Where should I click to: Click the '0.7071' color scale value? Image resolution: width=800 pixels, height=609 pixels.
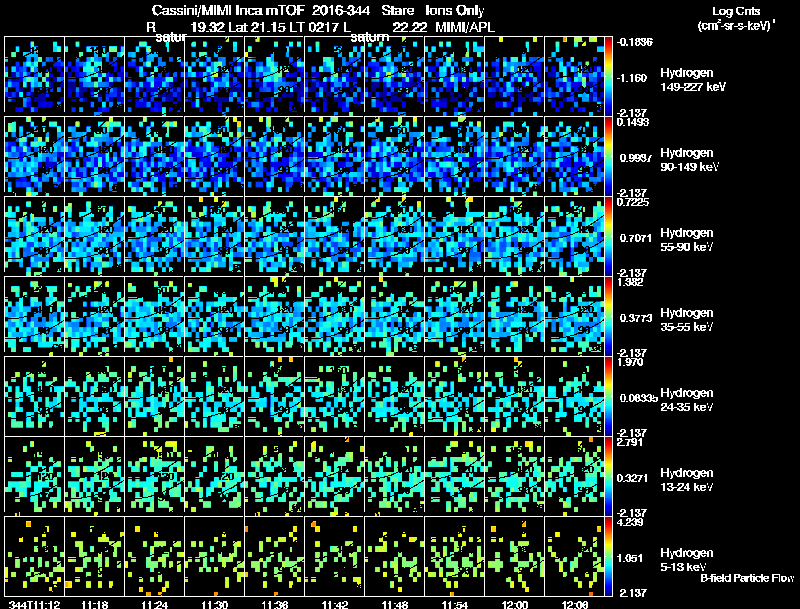click(x=635, y=238)
